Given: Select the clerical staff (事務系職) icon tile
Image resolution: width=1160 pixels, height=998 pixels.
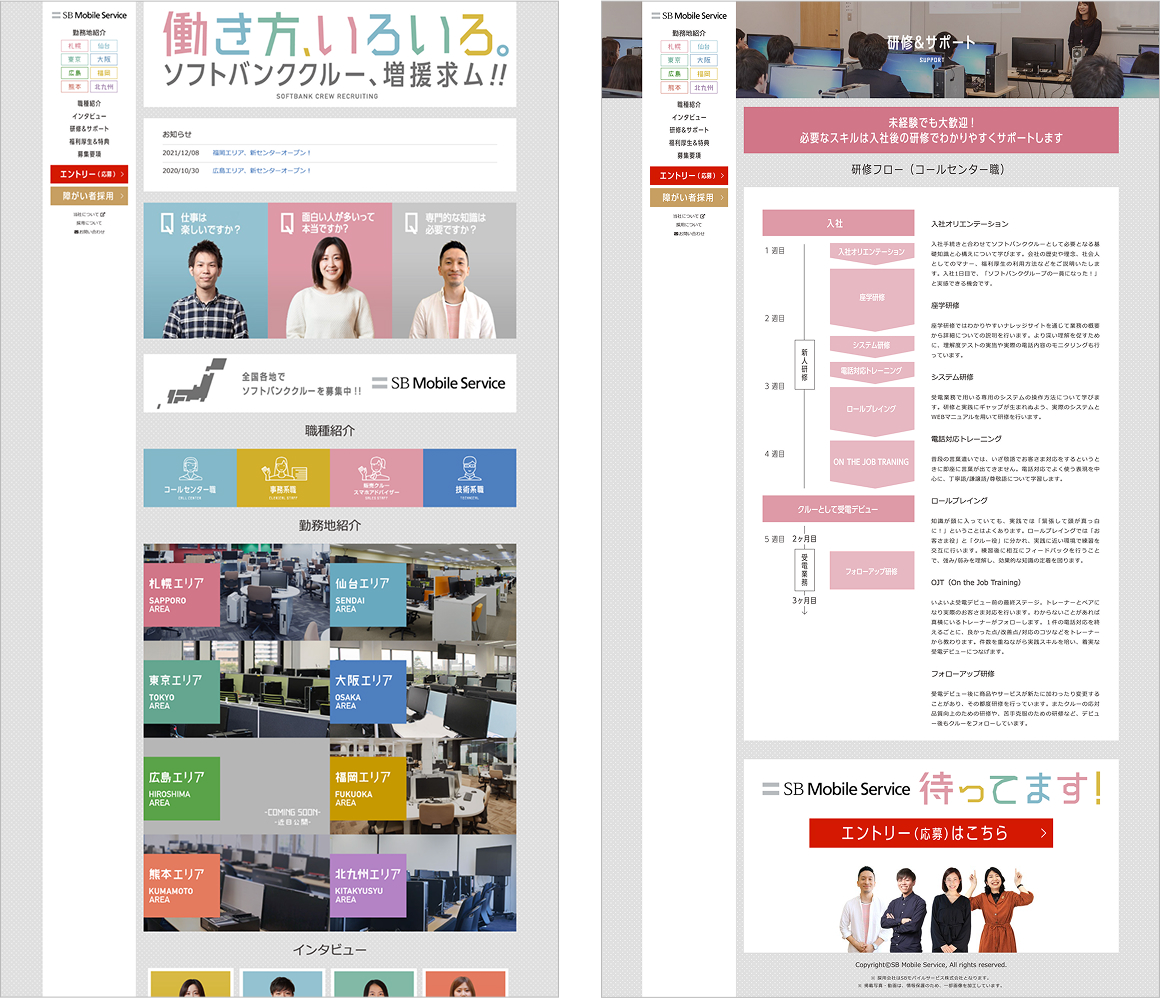Looking at the screenshot, I should point(283,477).
